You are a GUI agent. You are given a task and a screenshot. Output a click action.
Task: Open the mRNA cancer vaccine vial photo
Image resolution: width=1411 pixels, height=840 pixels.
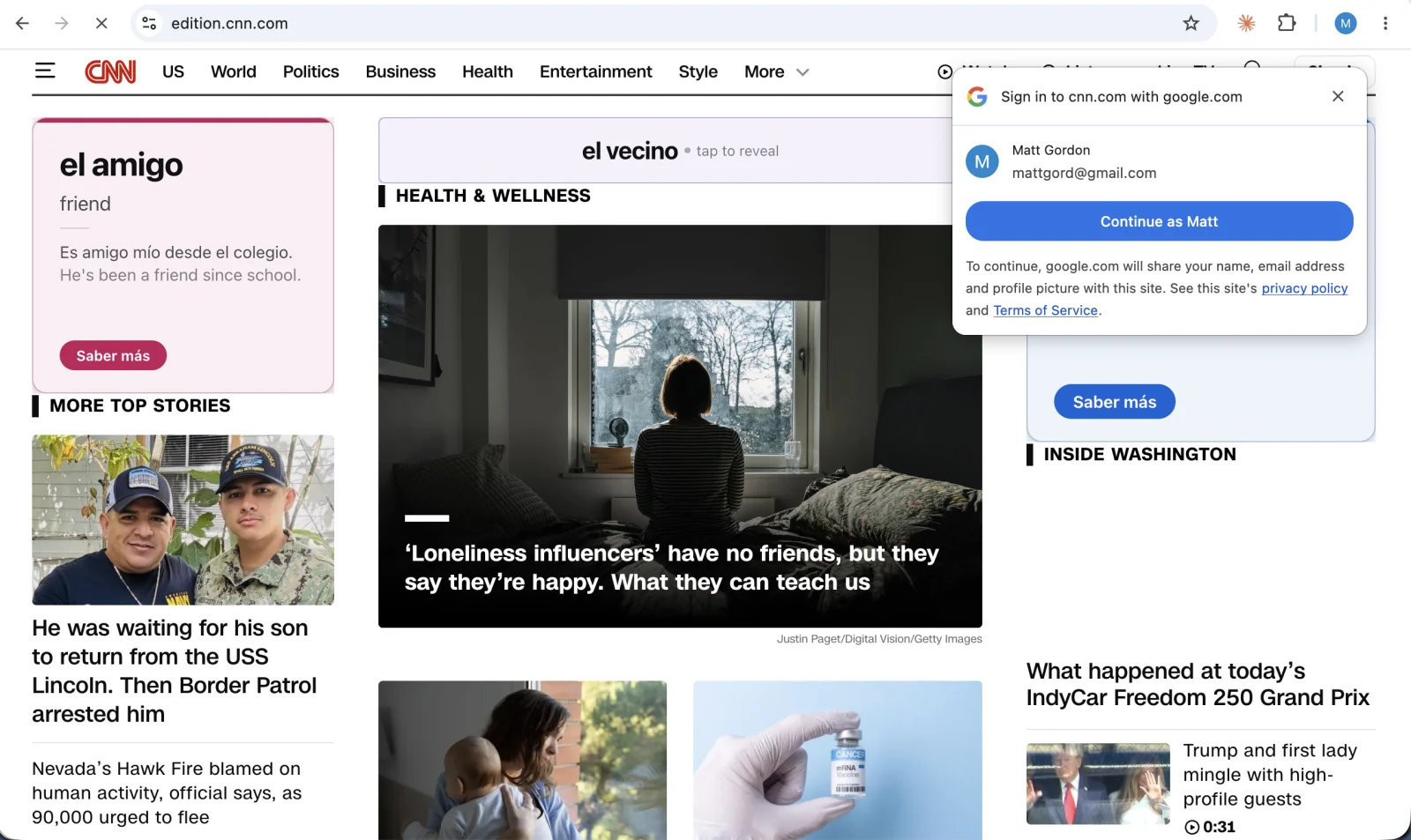coord(838,760)
